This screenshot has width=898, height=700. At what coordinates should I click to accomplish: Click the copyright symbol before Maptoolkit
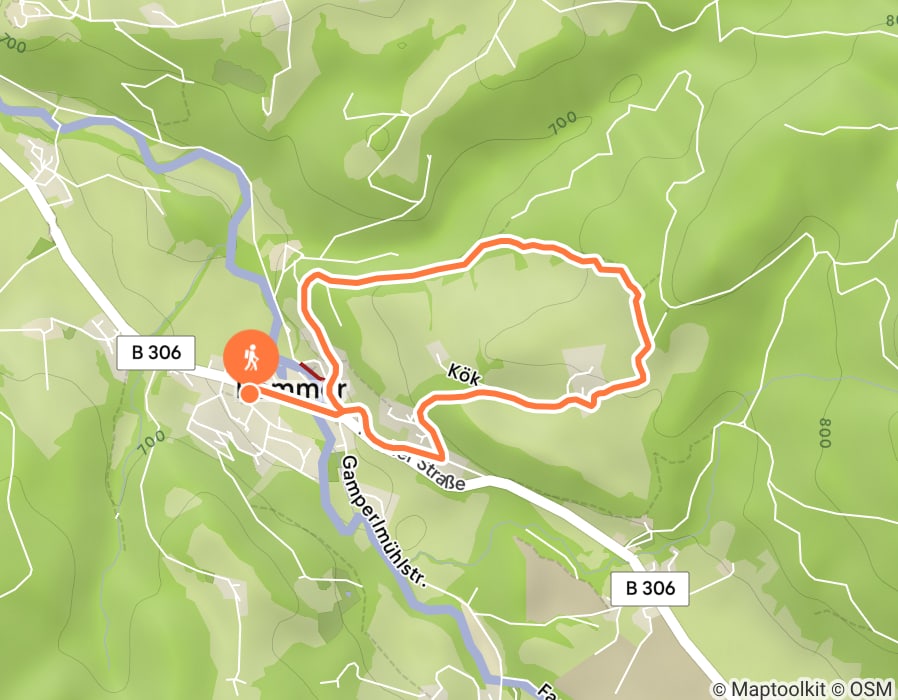pyautogui.click(x=720, y=689)
